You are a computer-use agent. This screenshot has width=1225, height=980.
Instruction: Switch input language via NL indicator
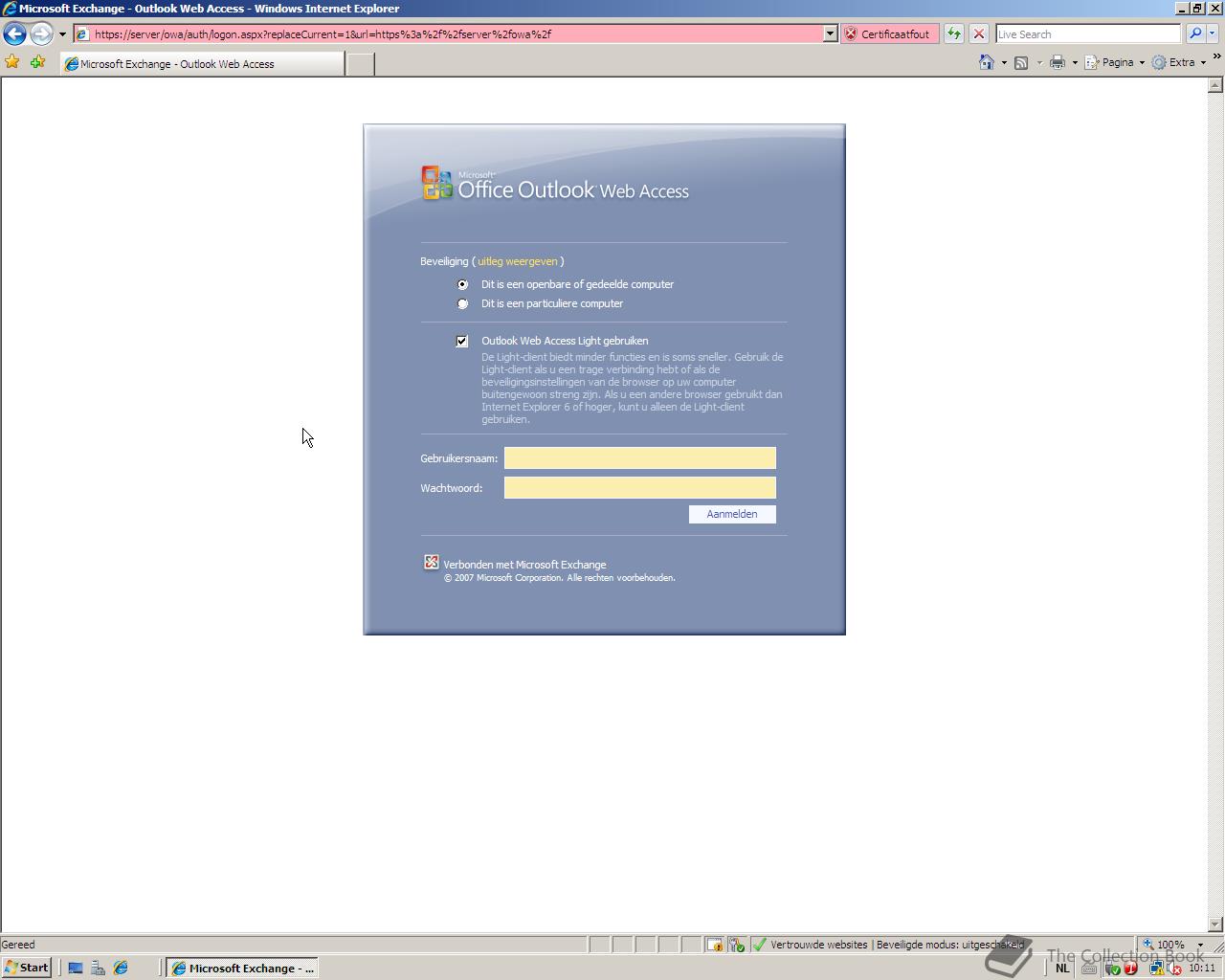point(1062,969)
